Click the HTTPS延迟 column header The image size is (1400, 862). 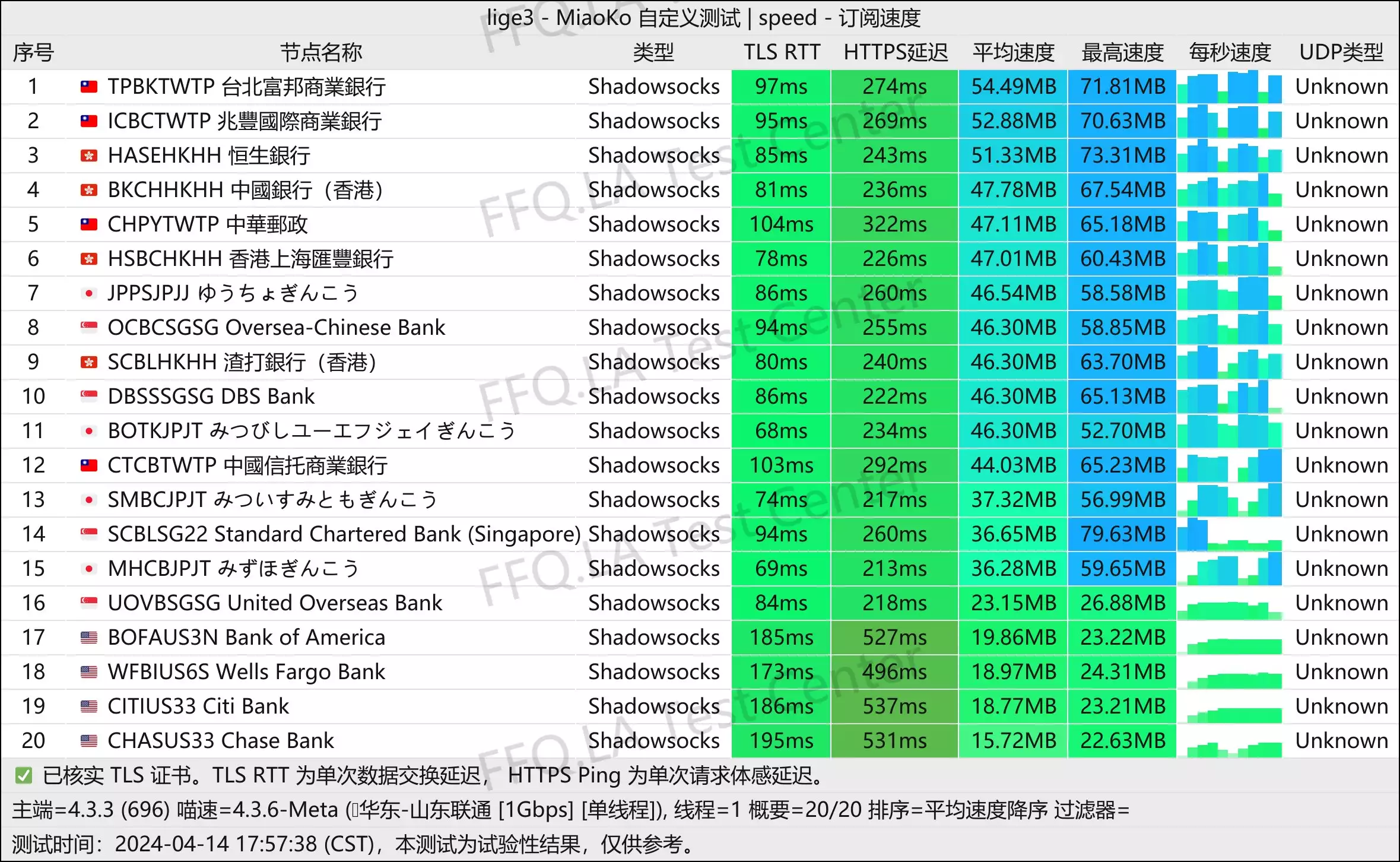click(896, 52)
